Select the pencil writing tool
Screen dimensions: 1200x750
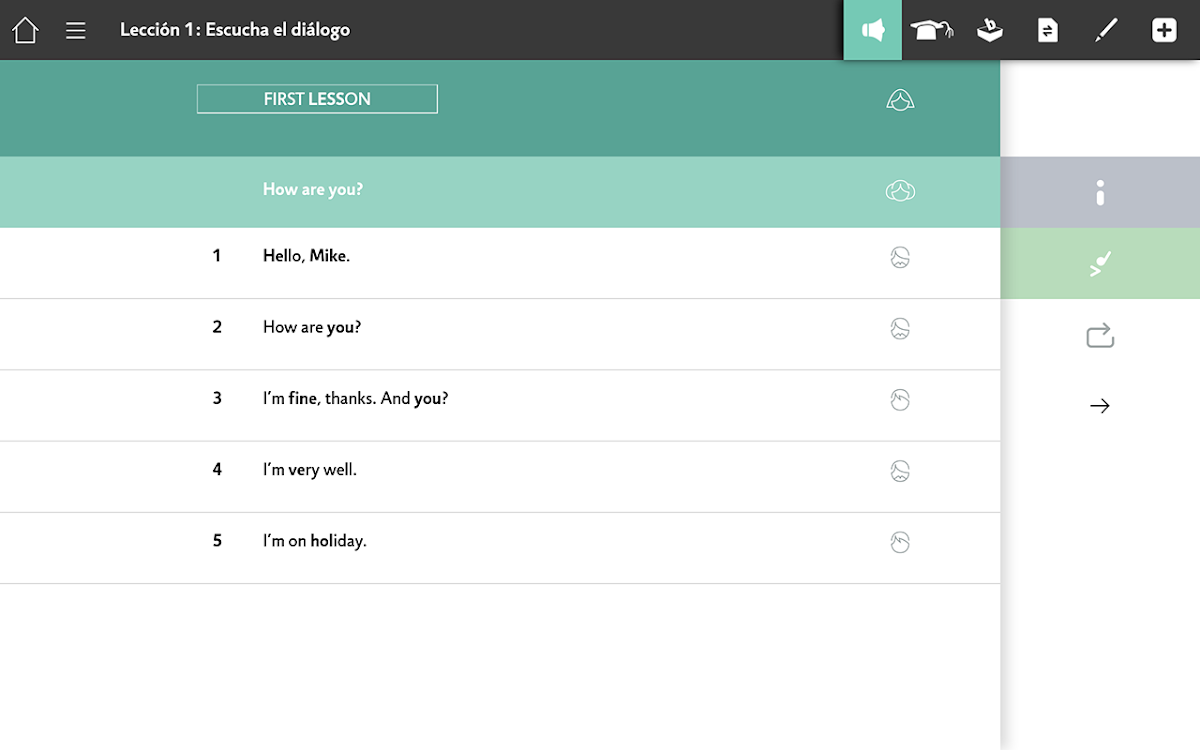click(1105, 30)
